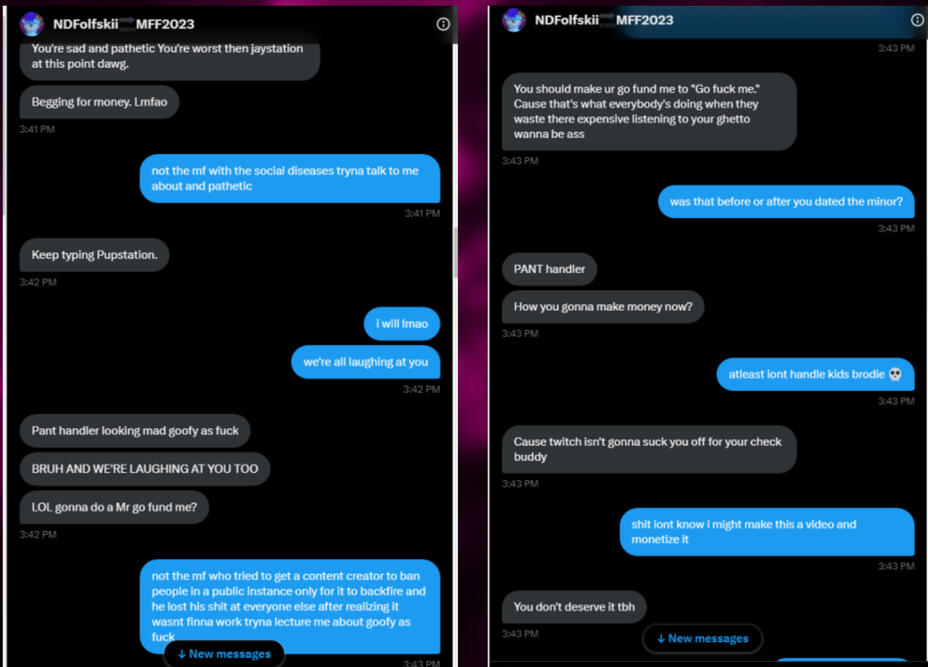928x667 pixels.
Task: Click the left chat's vertical scrollbar
Action: click(x=457, y=250)
